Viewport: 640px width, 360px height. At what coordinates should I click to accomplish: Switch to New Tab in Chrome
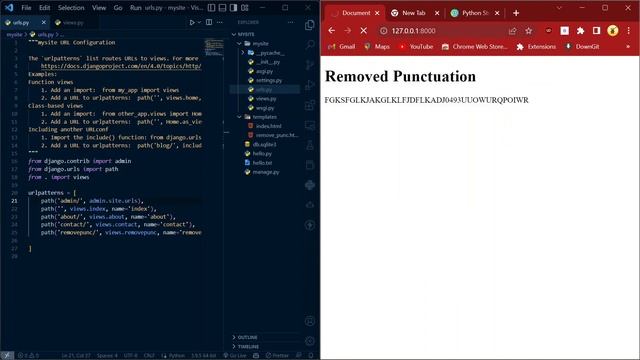coord(415,13)
